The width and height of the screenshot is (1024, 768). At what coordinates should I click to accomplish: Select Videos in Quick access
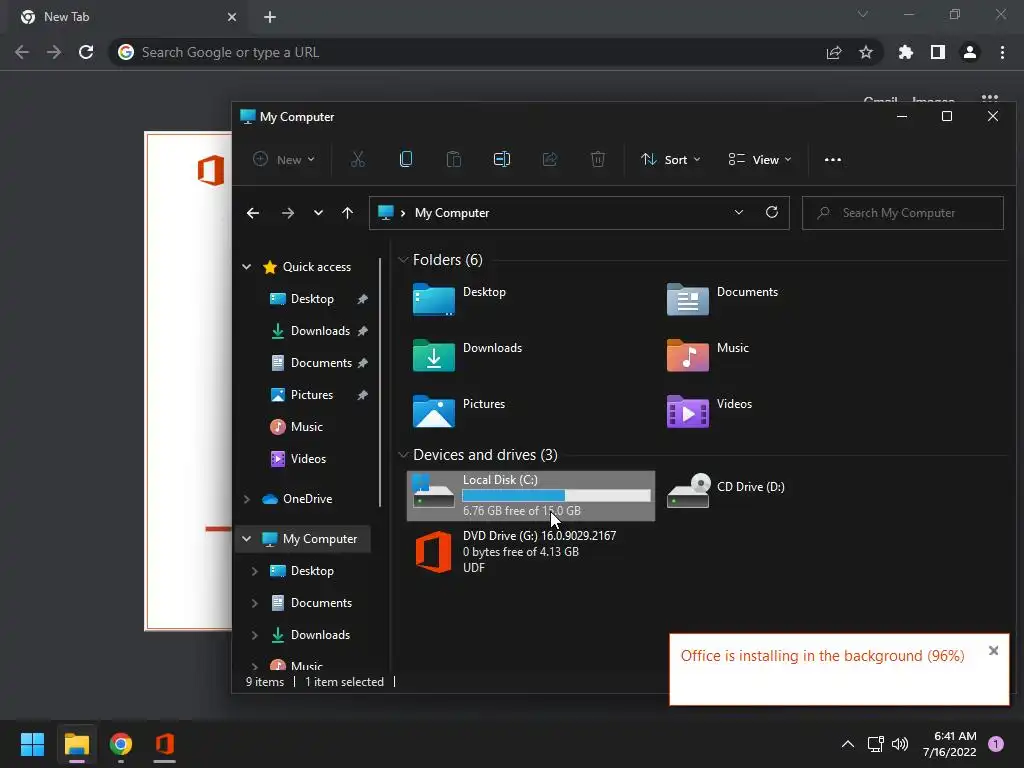[x=308, y=458]
